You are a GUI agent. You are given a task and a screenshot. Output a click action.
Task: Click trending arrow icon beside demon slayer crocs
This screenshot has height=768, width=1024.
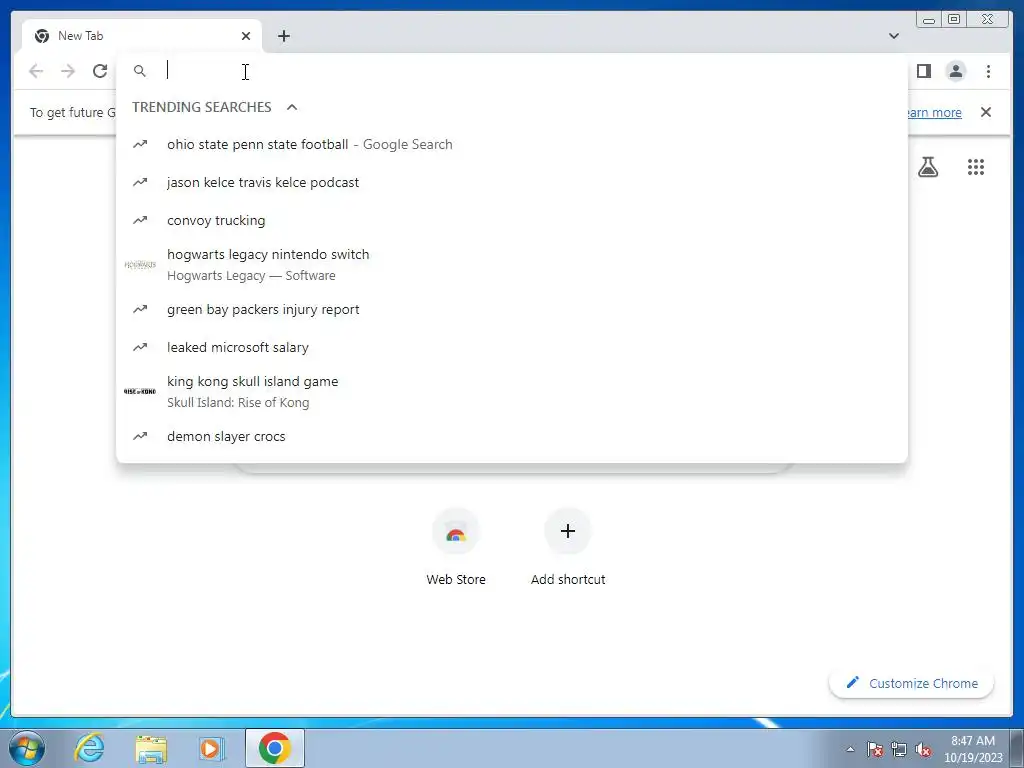[x=140, y=436]
